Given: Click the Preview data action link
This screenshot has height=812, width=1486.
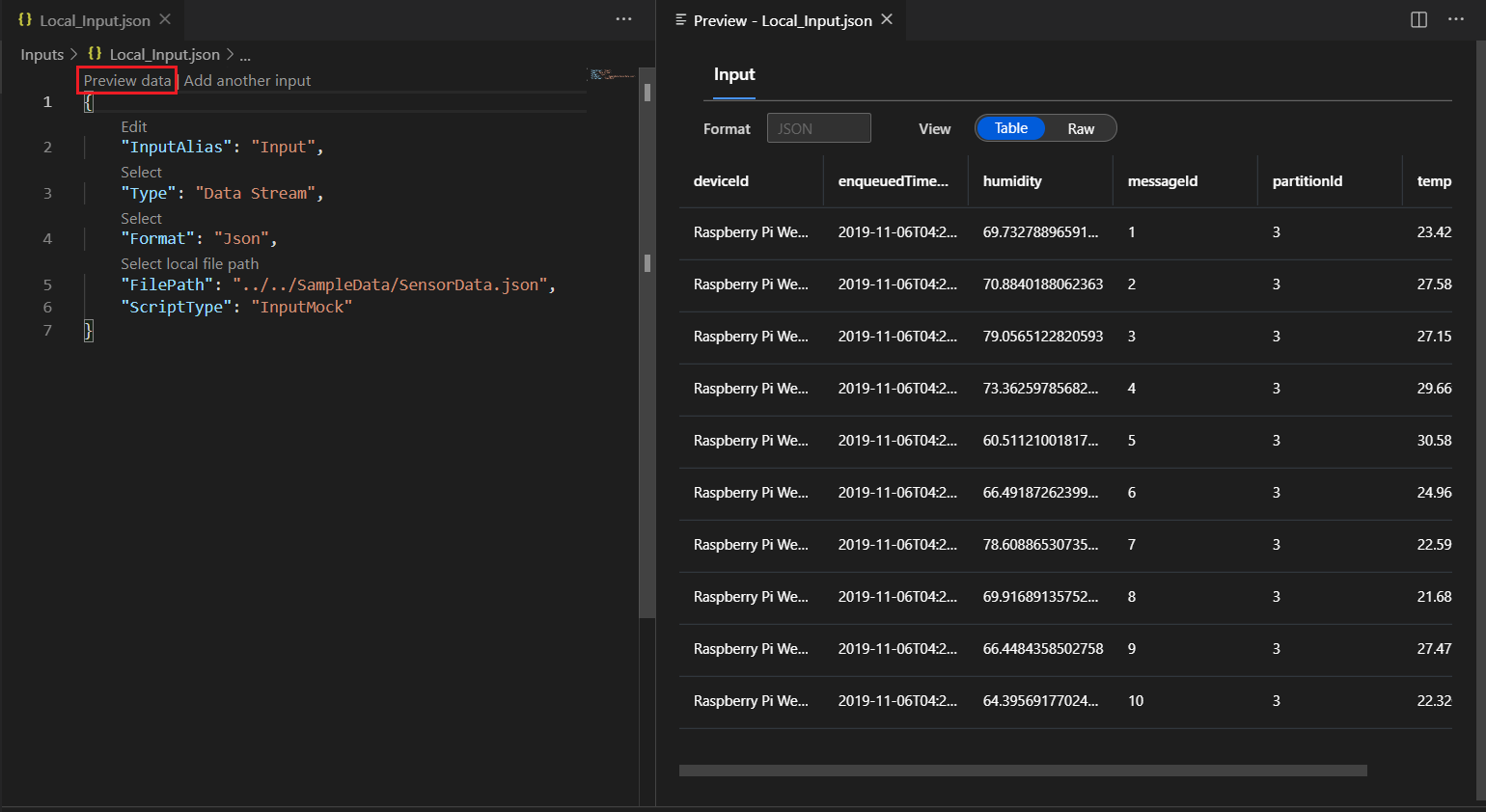Looking at the screenshot, I should [126, 80].
